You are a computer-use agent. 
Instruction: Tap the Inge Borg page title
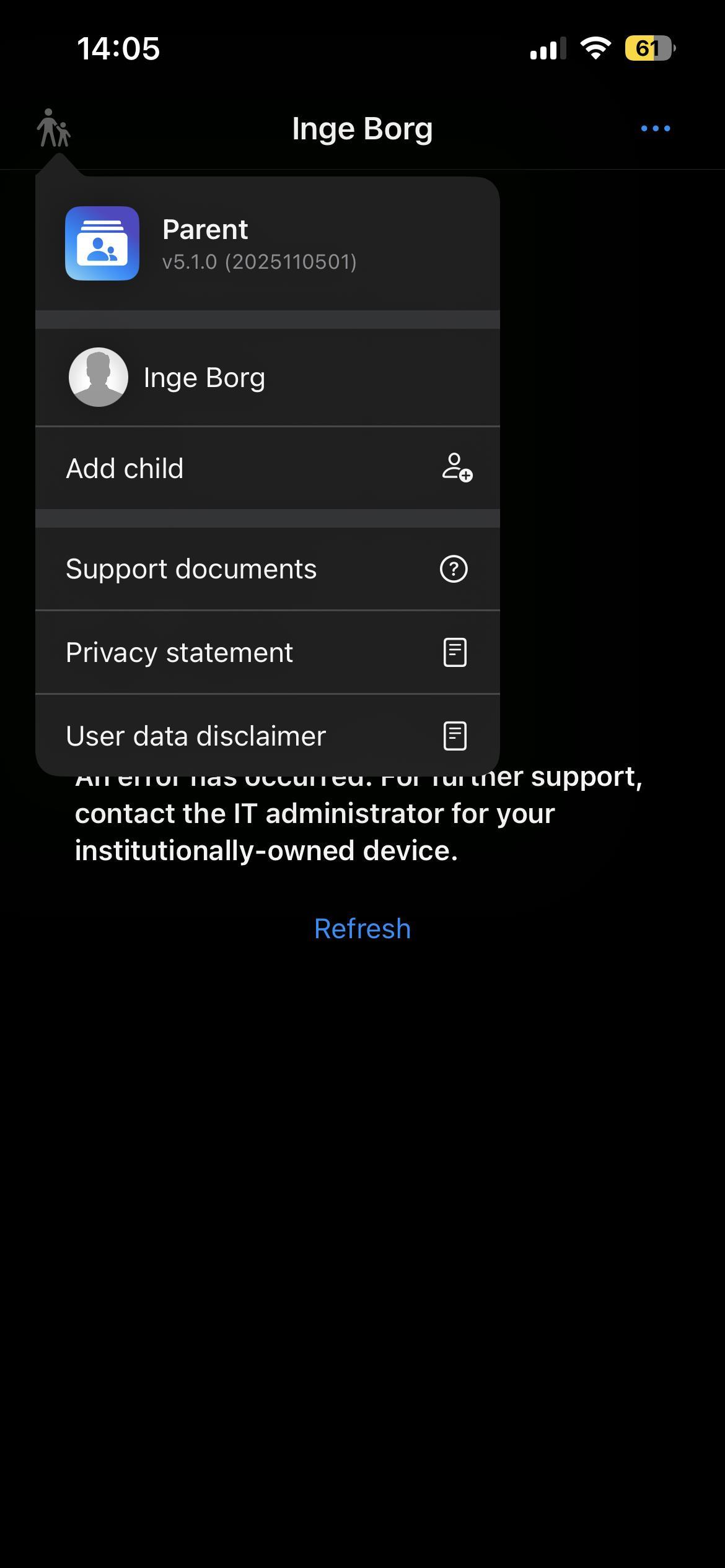pyautogui.click(x=362, y=129)
